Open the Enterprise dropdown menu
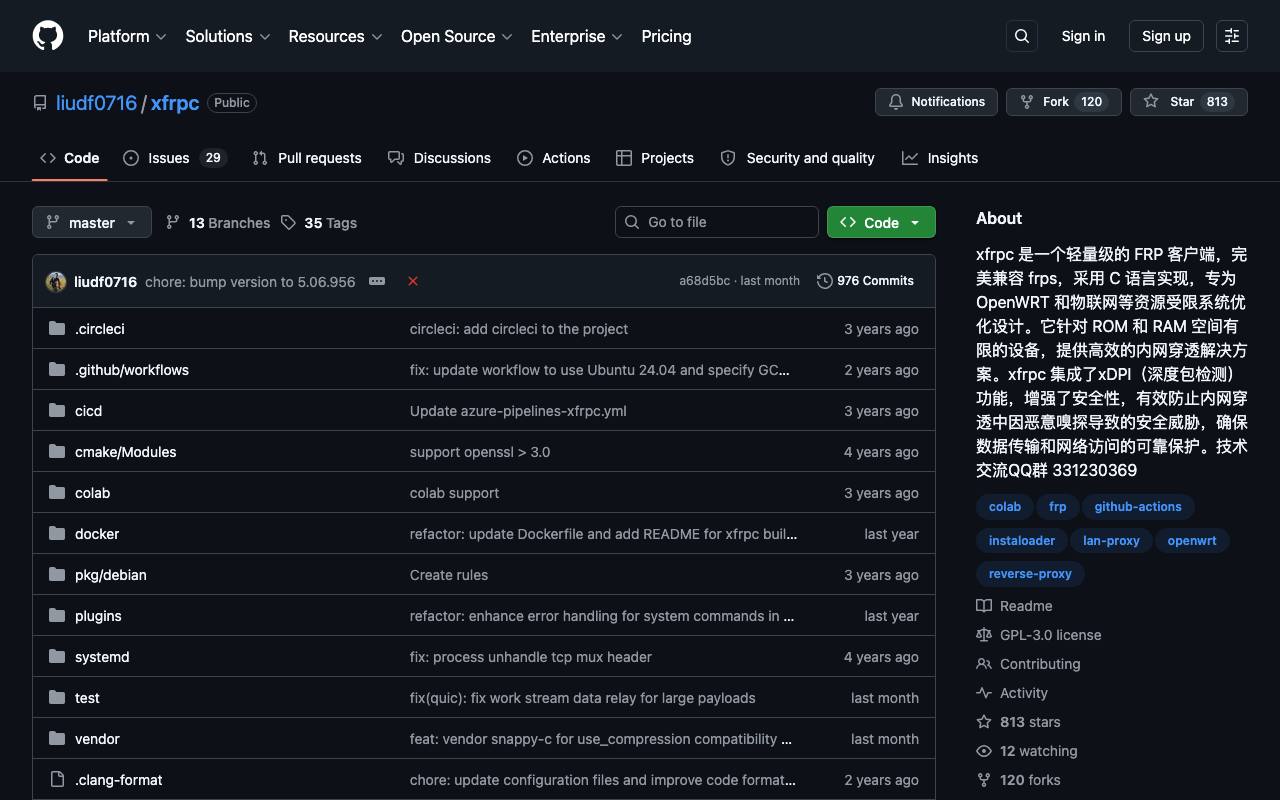The image size is (1280, 800). [x=577, y=36]
